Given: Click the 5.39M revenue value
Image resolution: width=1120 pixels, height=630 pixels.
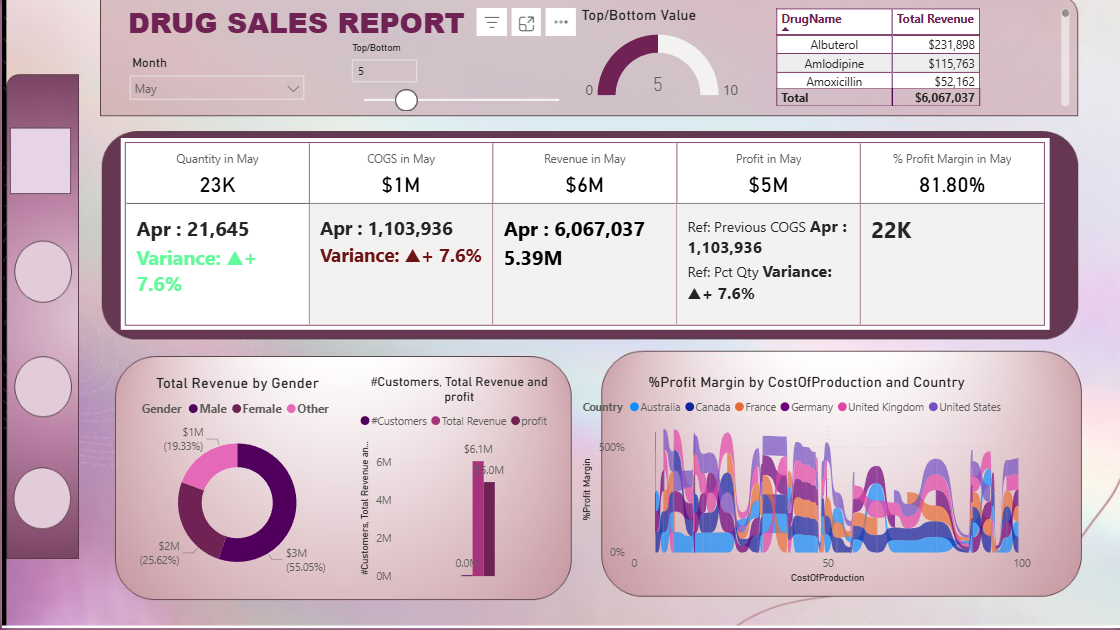Looking at the screenshot, I should (533, 258).
